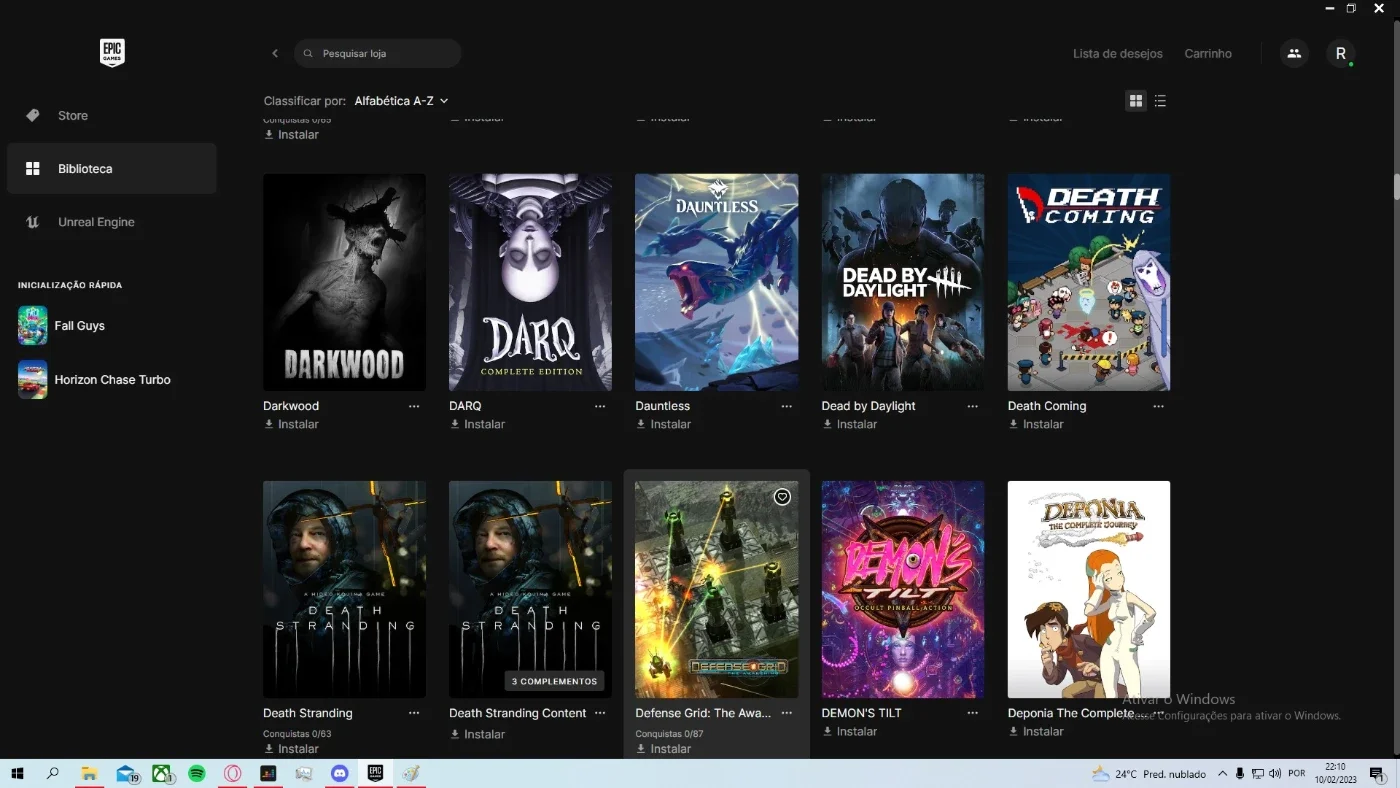The image size is (1400, 788).
Task: Install Death Coming
Action: (1035, 424)
